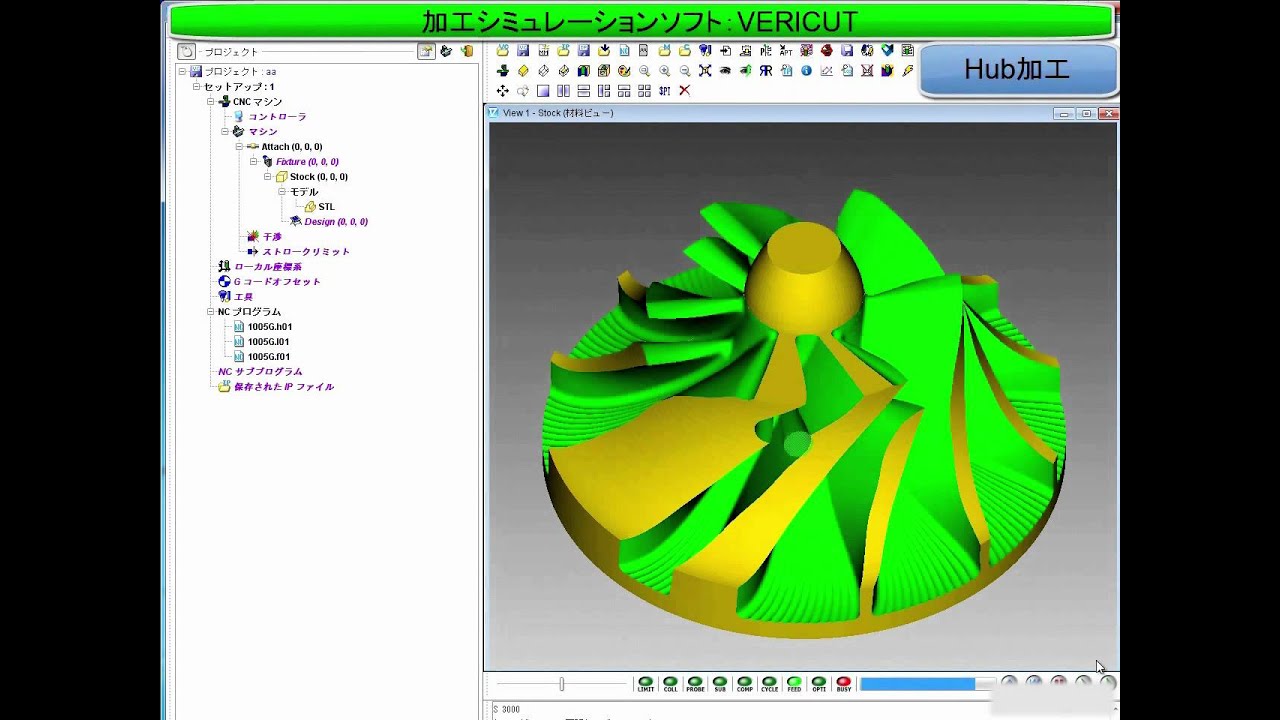Click the color palette icon
This screenshot has width=1280, height=720.
[624, 71]
